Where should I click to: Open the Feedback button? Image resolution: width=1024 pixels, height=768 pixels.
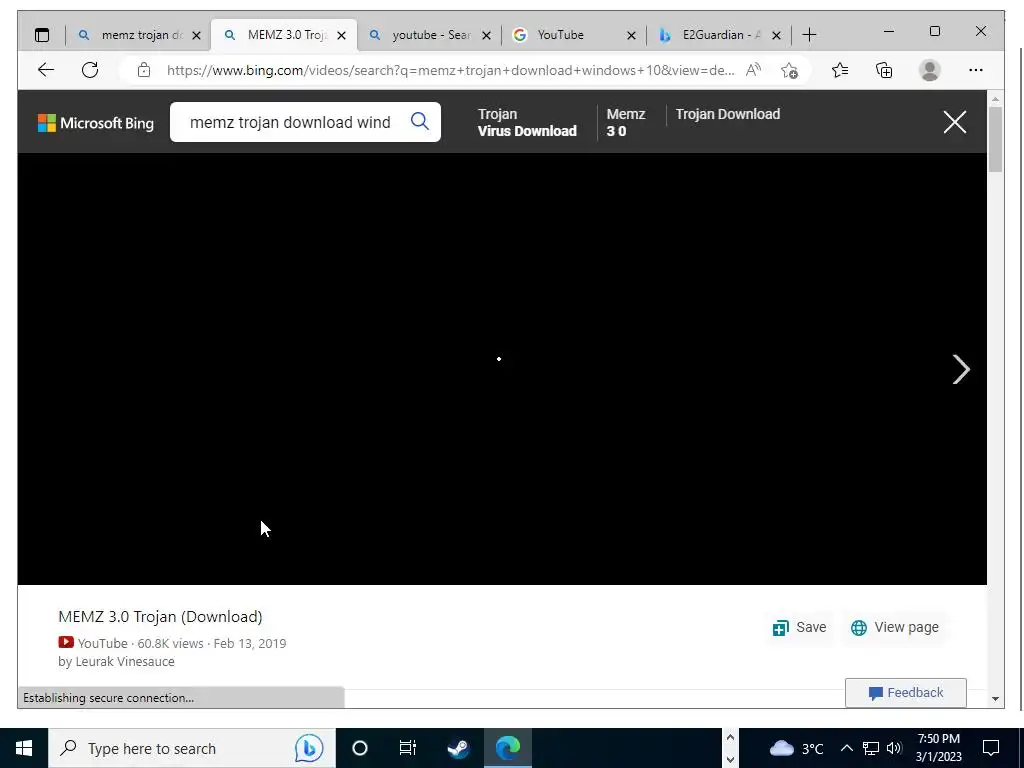coord(906,693)
